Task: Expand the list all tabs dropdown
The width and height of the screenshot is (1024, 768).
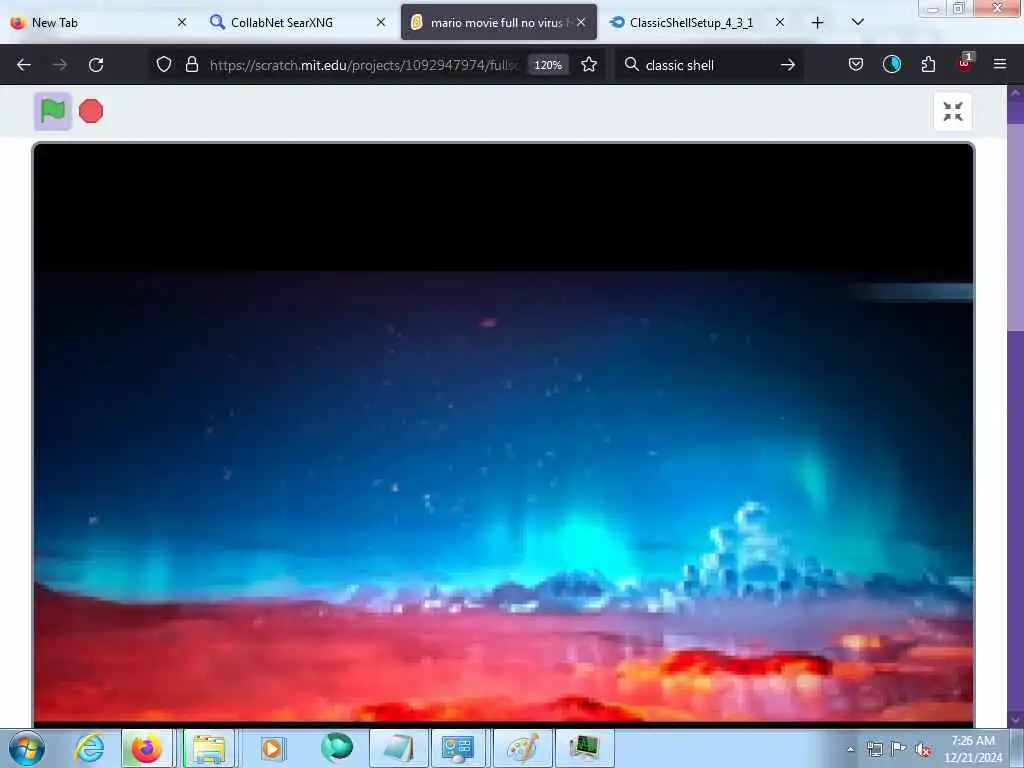Action: click(x=858, y=22)
